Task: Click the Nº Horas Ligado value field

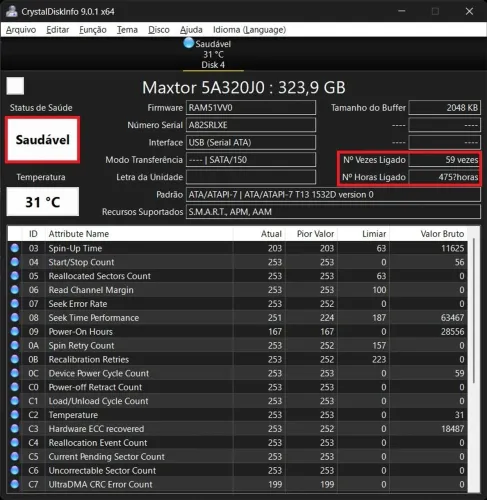Action: [445, 177]
